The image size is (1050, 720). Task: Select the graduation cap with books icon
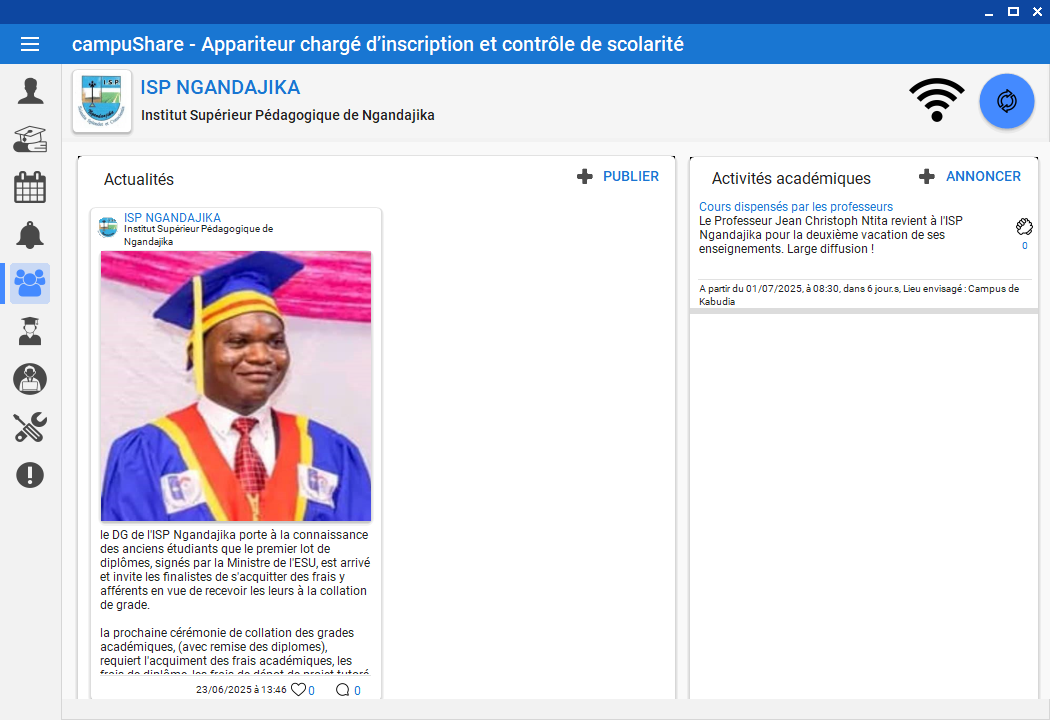(x=30, y=139)
